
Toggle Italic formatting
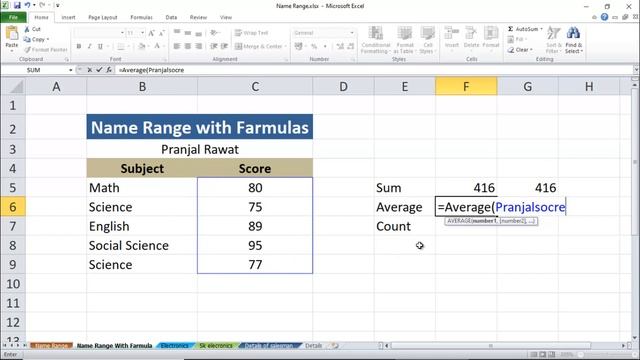tap(89, 47)
